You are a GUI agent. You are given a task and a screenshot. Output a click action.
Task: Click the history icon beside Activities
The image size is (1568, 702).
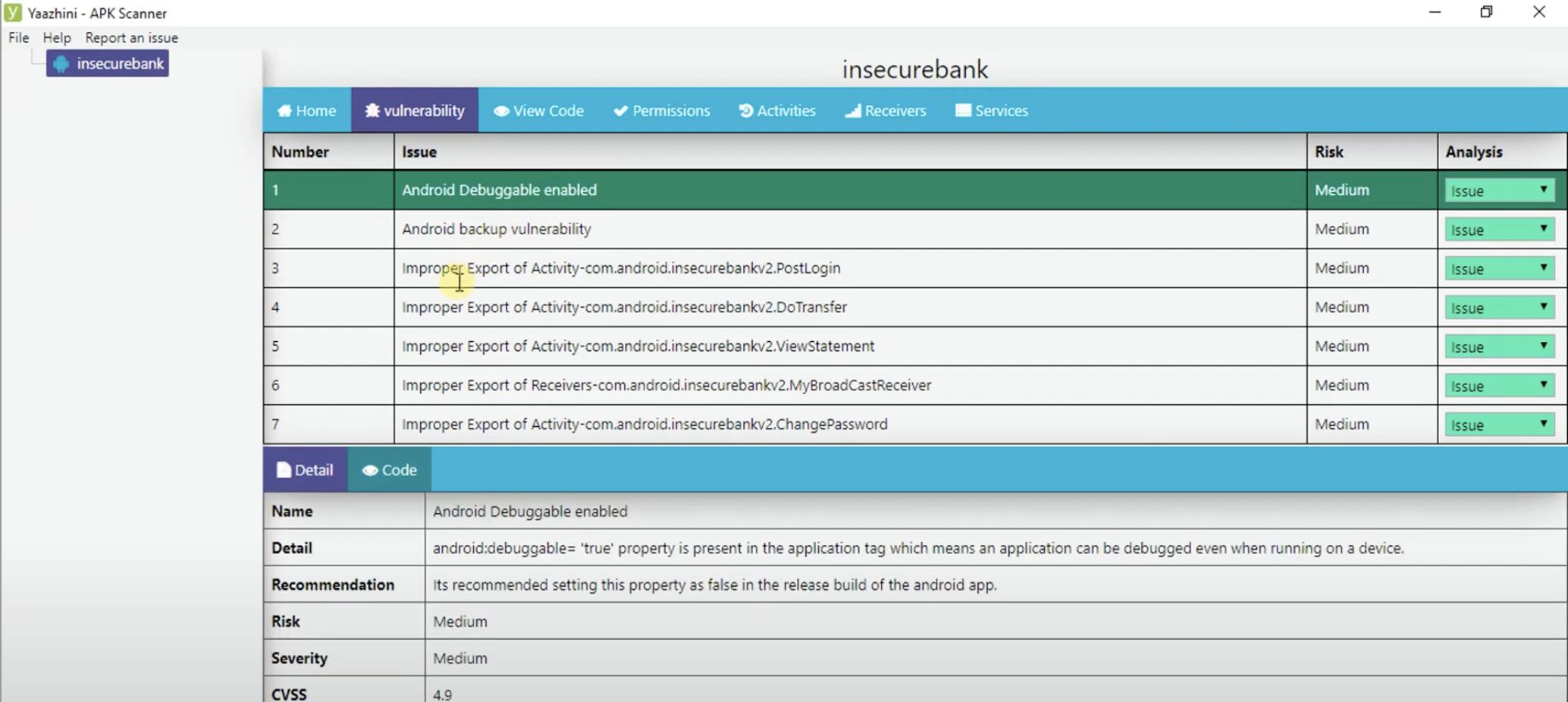point(745,111)
